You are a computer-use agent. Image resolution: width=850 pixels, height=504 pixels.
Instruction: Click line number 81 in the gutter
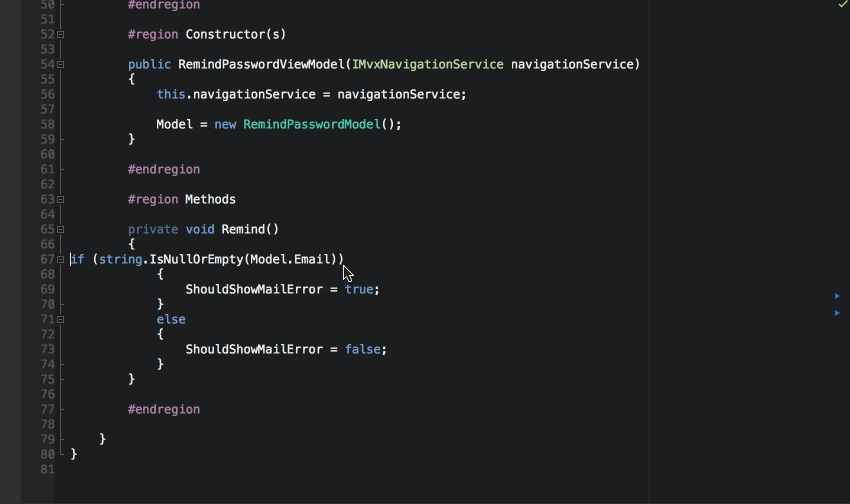pos(48,469)
